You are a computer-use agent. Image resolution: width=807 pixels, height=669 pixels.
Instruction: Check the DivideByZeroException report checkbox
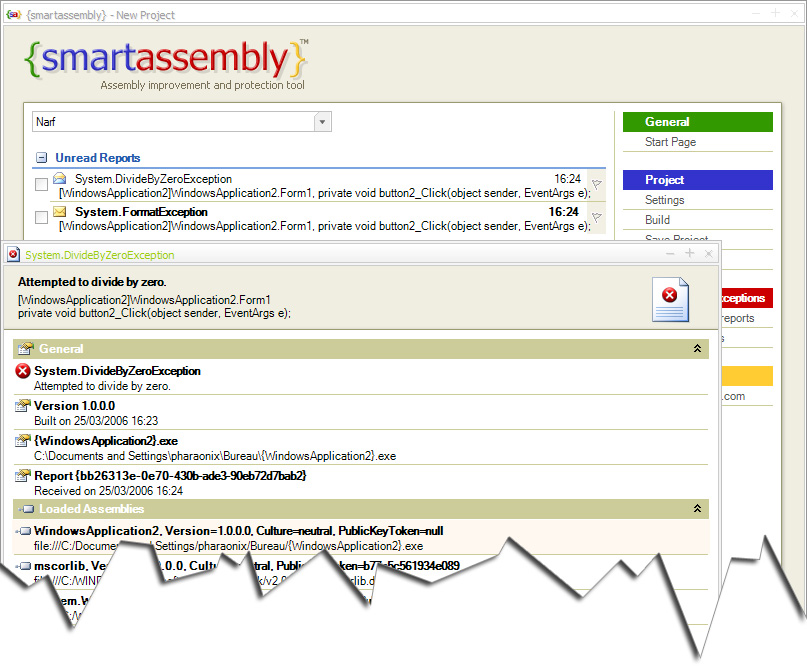pyautogui.click(x=41, y=185)
